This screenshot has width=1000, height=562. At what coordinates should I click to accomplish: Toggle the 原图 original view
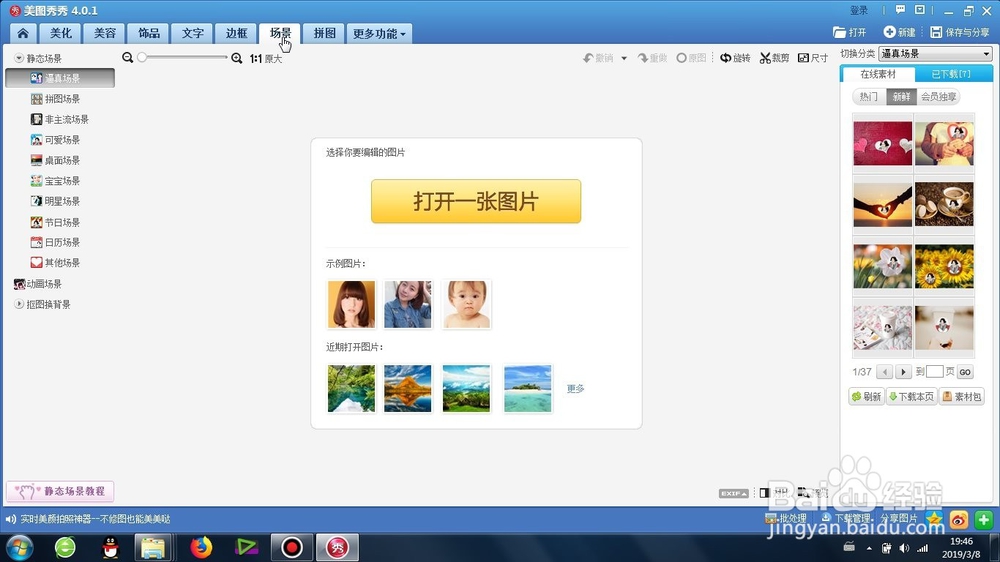(691, 58)
